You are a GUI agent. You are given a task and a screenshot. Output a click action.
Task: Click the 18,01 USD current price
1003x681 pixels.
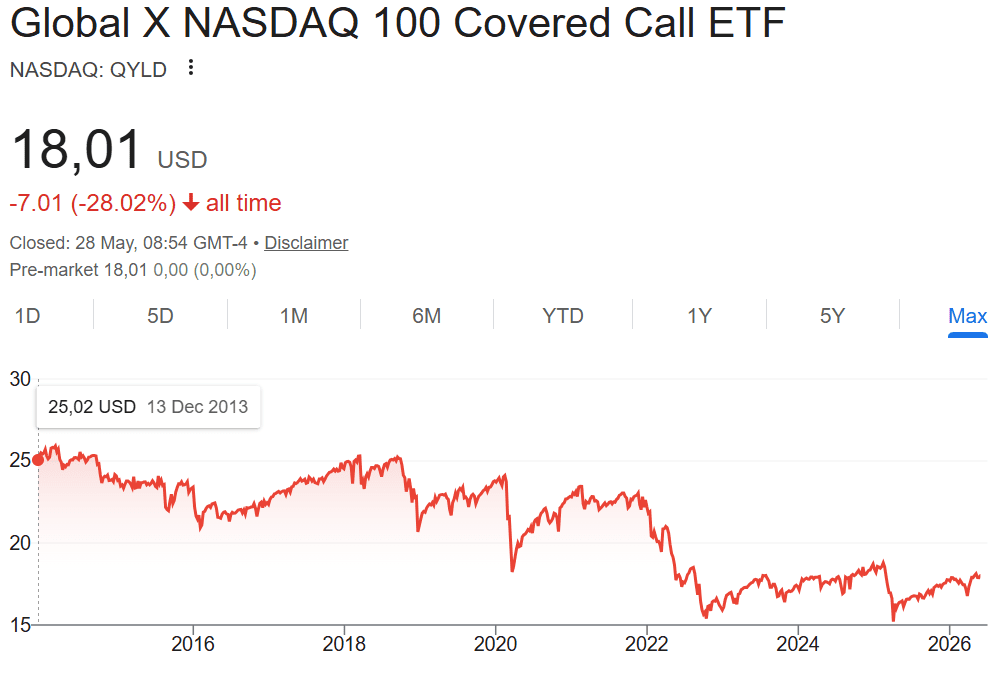(x=109, y=150)
